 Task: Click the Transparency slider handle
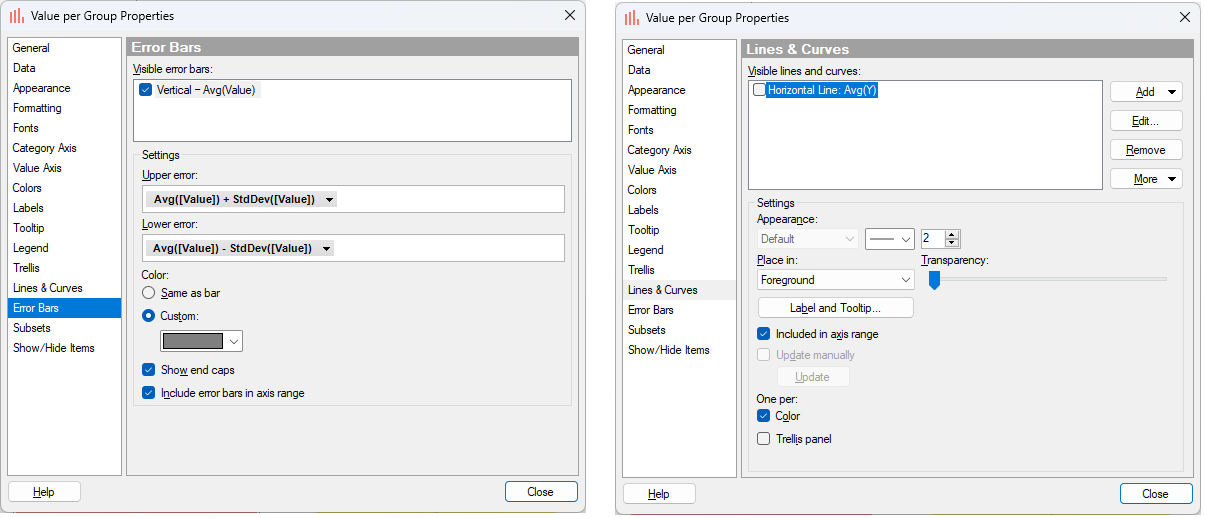(x=934, y=280)
